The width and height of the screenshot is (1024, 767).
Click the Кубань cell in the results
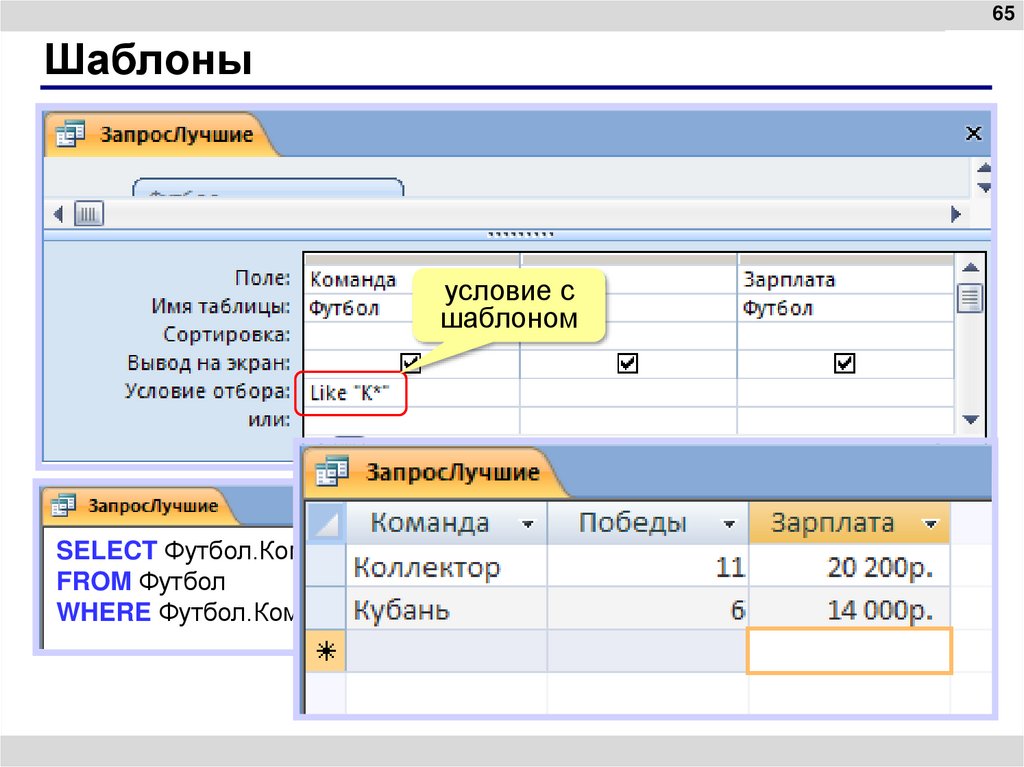point(446,609)
